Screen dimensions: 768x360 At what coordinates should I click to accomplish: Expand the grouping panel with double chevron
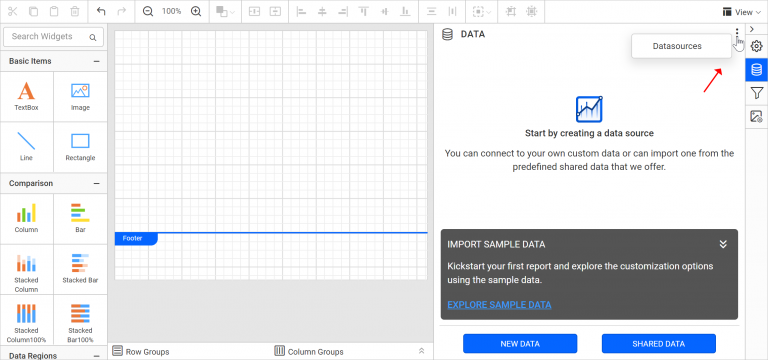pos(421,351)
